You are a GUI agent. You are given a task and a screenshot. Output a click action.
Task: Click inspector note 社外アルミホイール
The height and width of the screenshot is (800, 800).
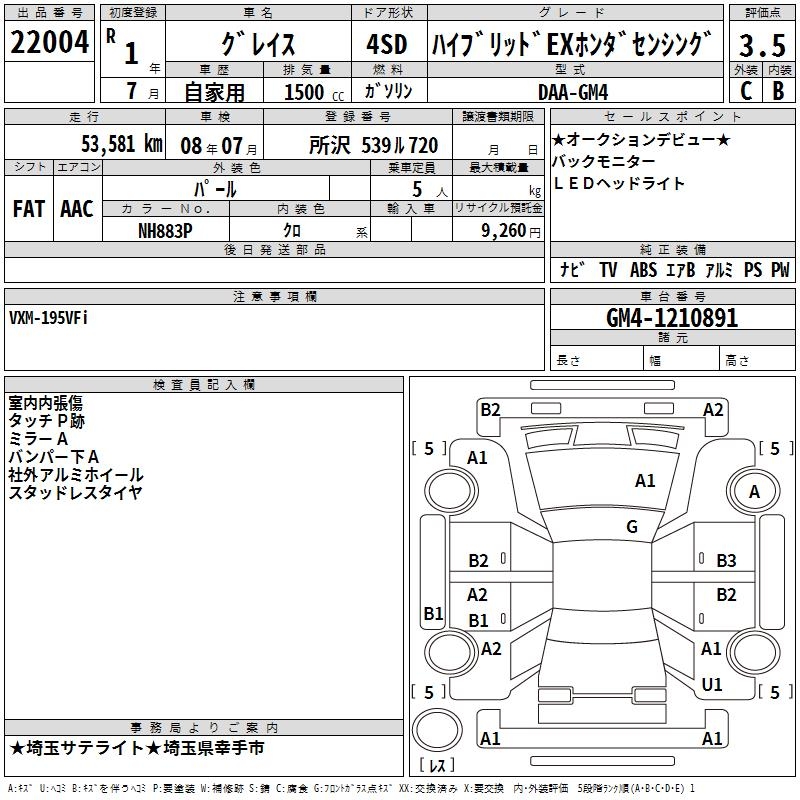point(76,474)
